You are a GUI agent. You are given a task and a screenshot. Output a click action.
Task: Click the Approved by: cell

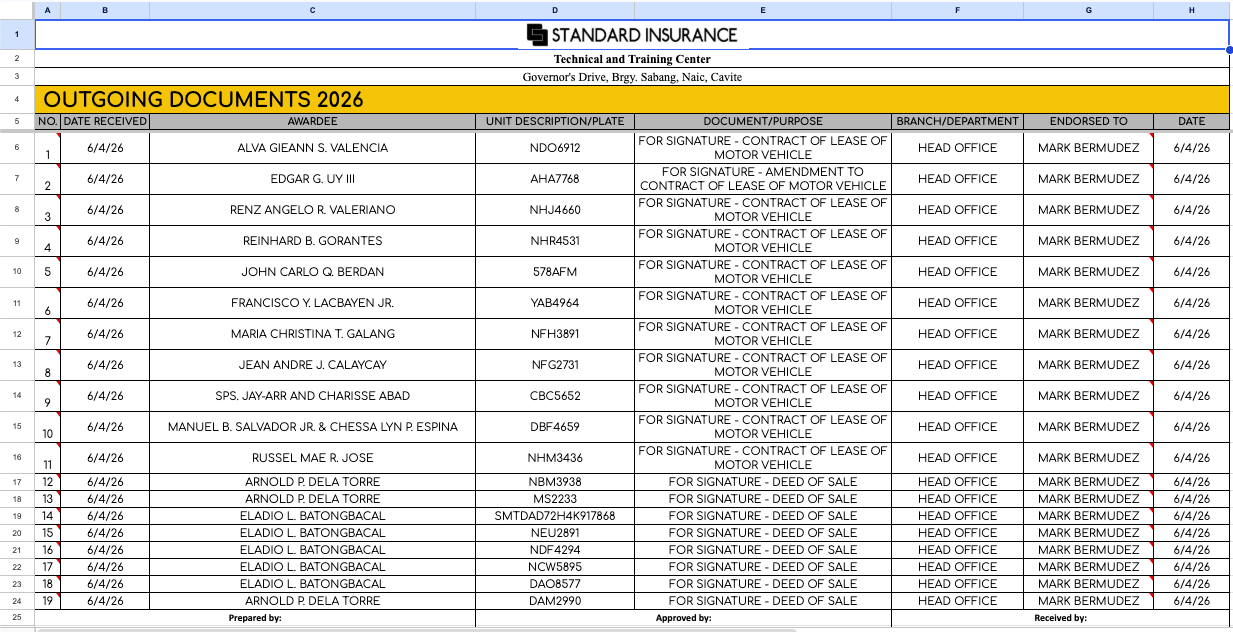(x=683, y=618)
